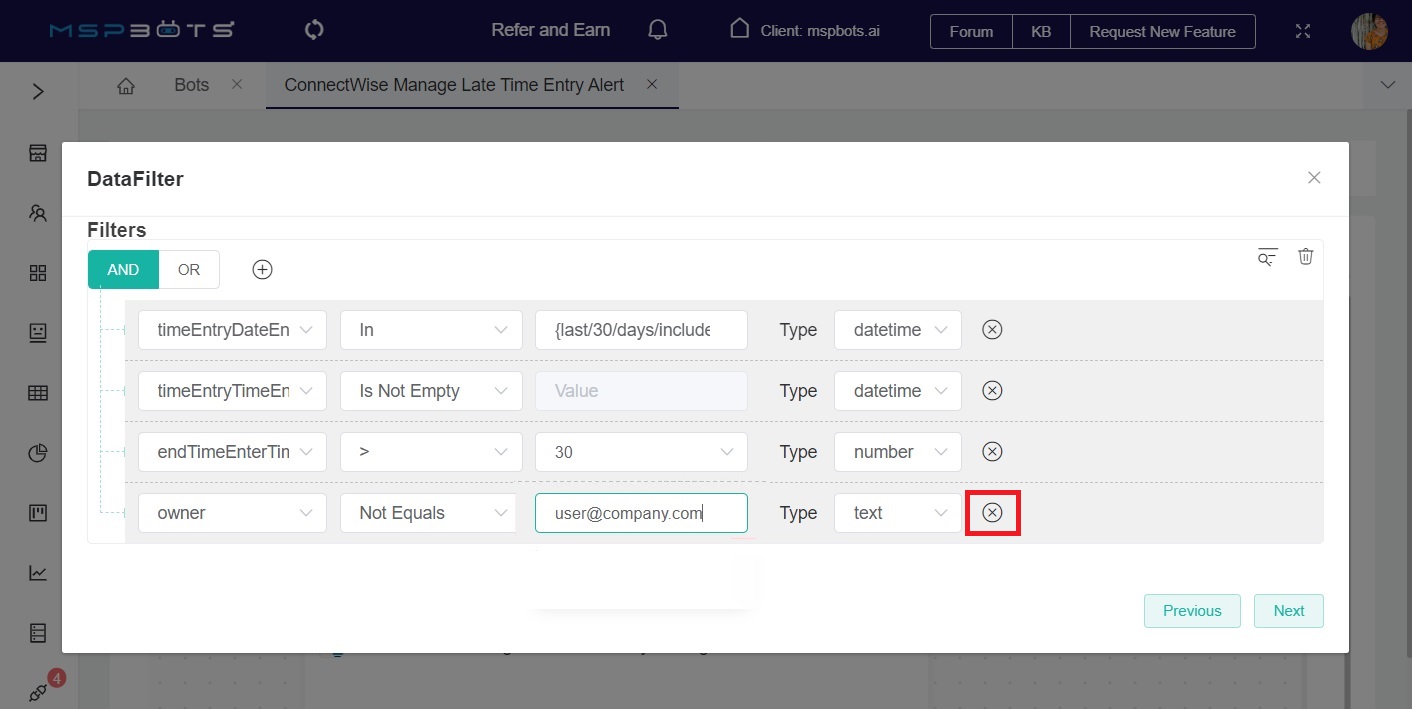Remove the endTimeEnterTime filter row
This screenshot has width=1412, height=709.
[x=992, y=452]
